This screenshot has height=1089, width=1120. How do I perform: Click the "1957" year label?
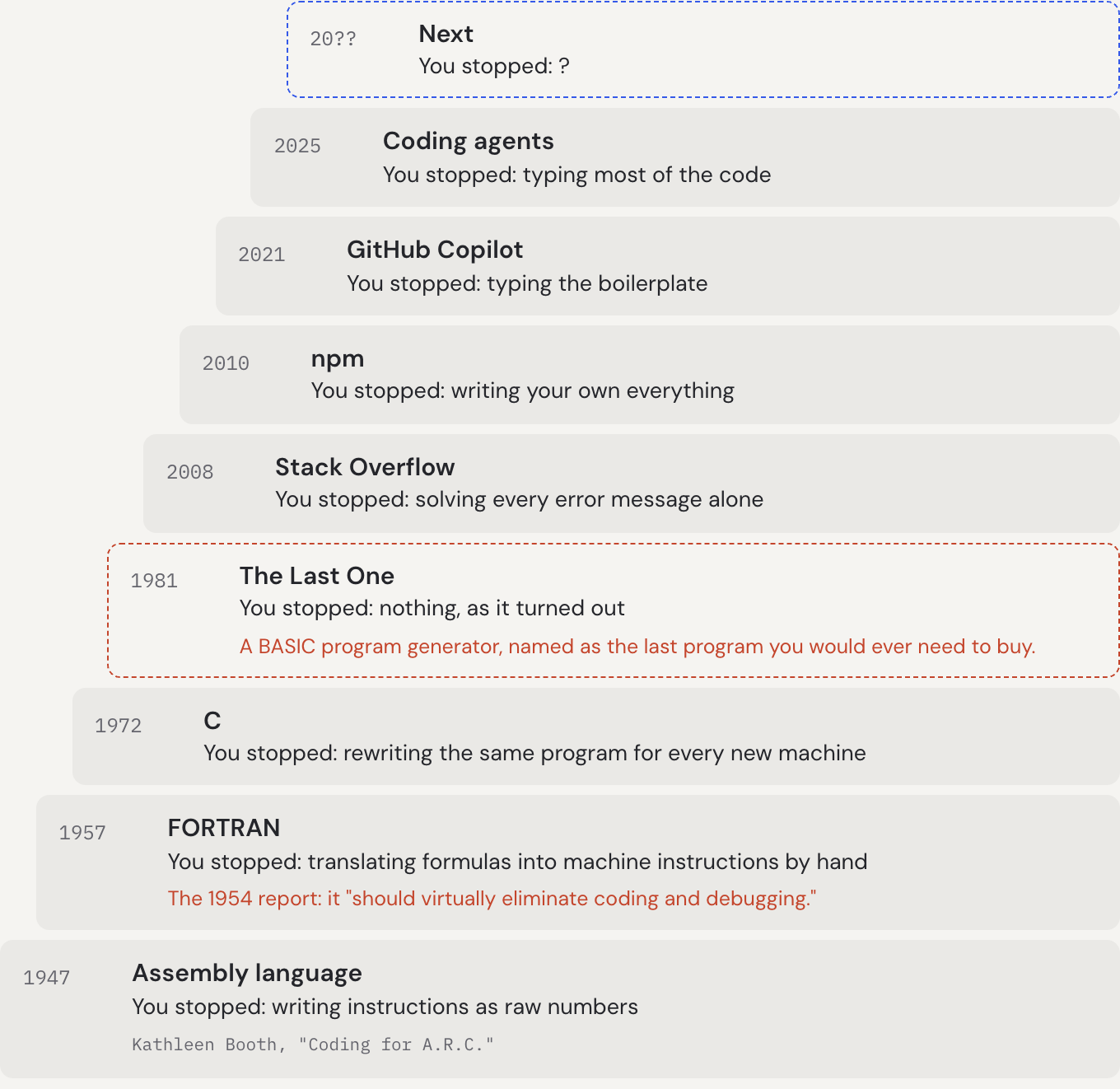pos(82,833)
